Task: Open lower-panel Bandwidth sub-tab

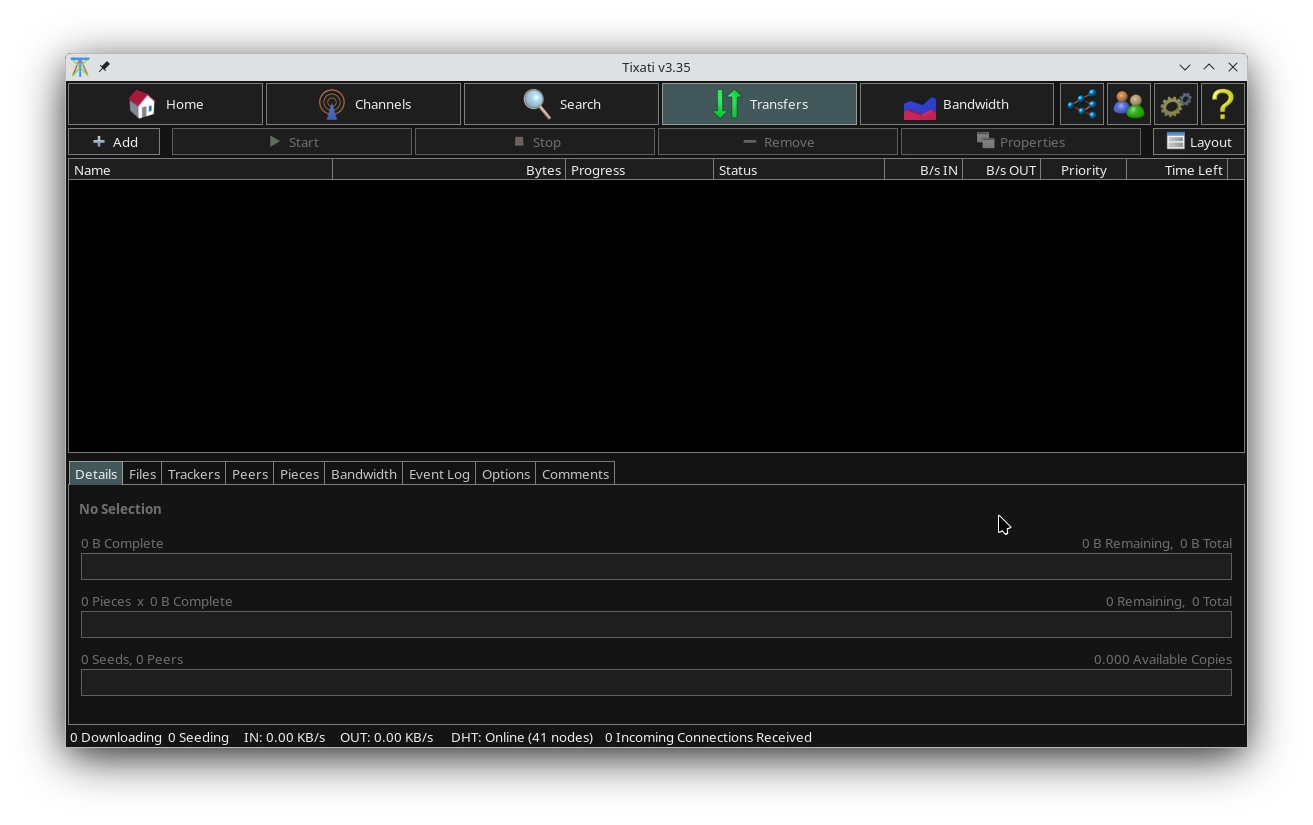Action: point(364,474)
